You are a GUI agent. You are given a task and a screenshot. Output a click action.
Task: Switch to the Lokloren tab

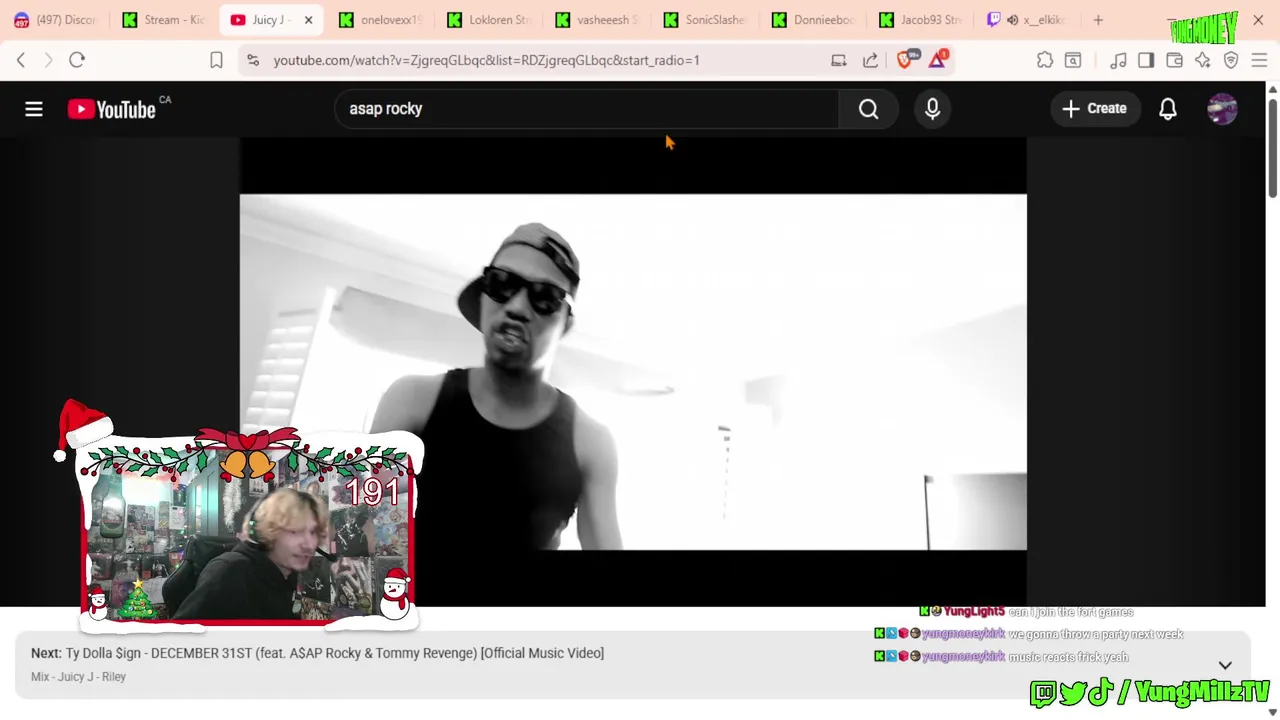488,20
